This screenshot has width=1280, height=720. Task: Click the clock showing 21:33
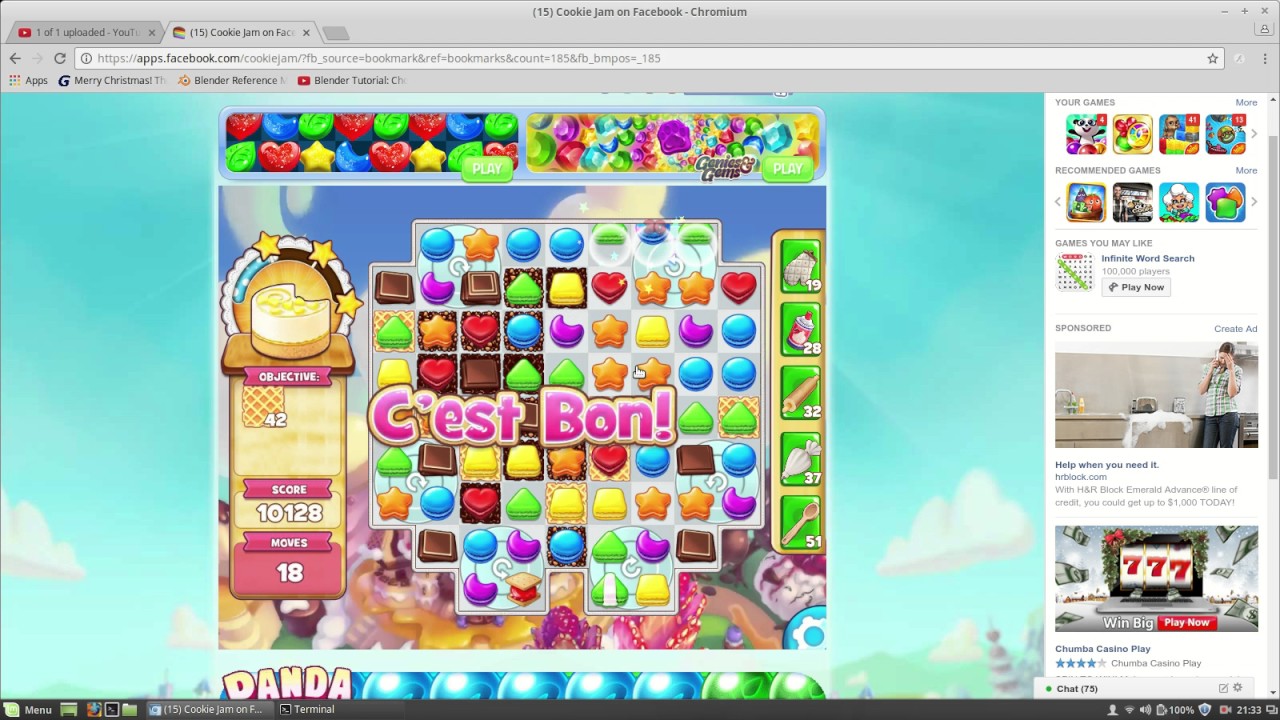(1249, 709)
